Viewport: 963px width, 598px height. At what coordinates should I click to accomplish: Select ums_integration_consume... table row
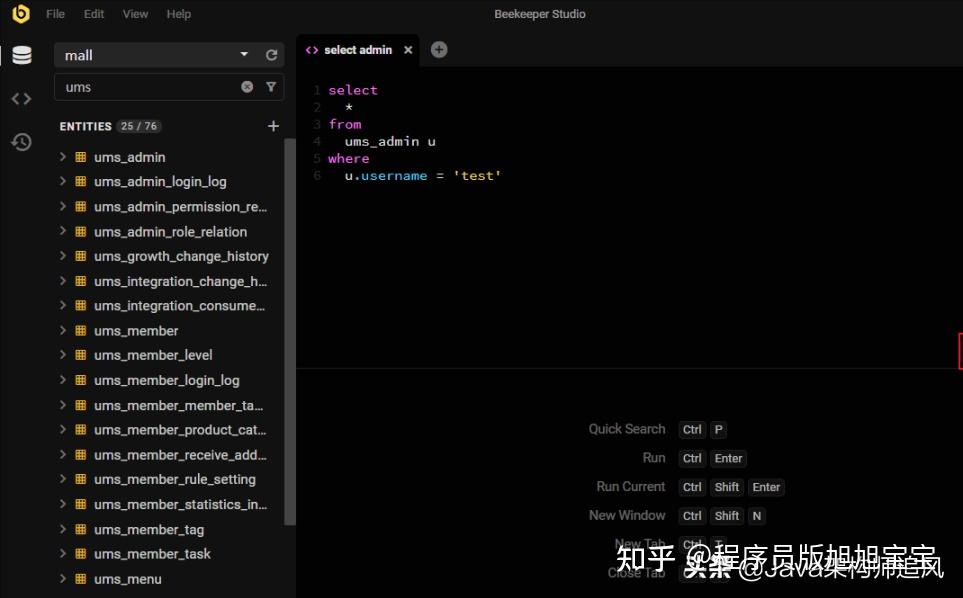click(x=169, y=306)
